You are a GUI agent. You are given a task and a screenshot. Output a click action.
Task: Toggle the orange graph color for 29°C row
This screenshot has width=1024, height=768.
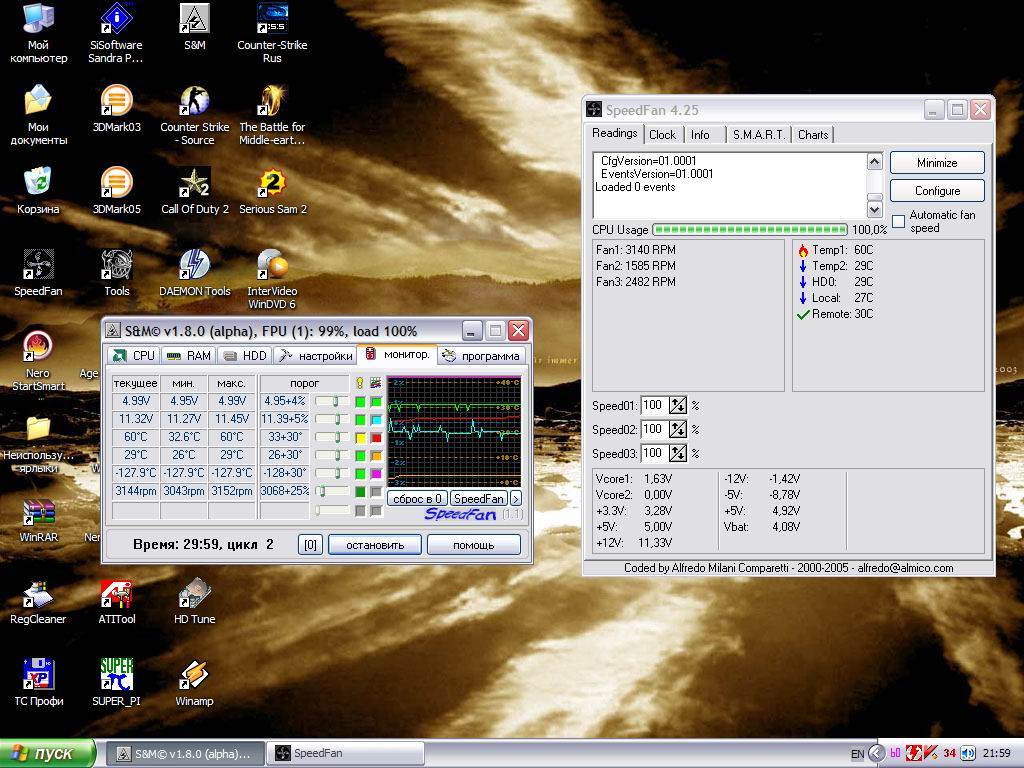coord(376,455)
